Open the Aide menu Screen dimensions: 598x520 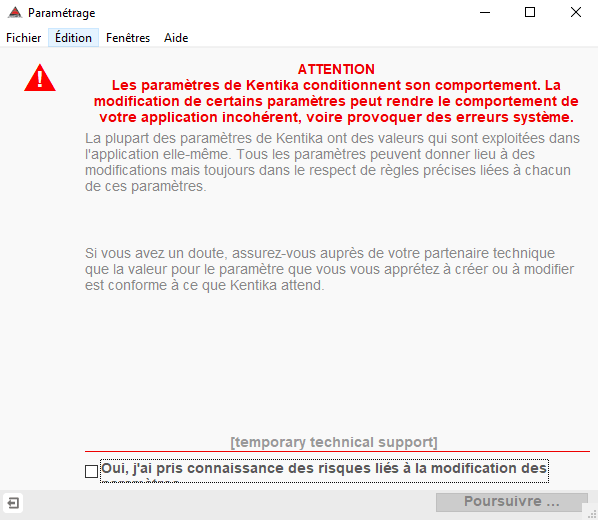coord(176,38)
